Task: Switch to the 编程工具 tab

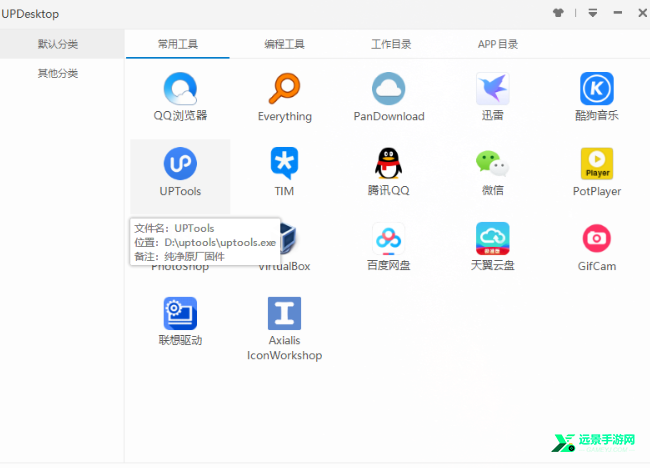Action: point(284,44)
